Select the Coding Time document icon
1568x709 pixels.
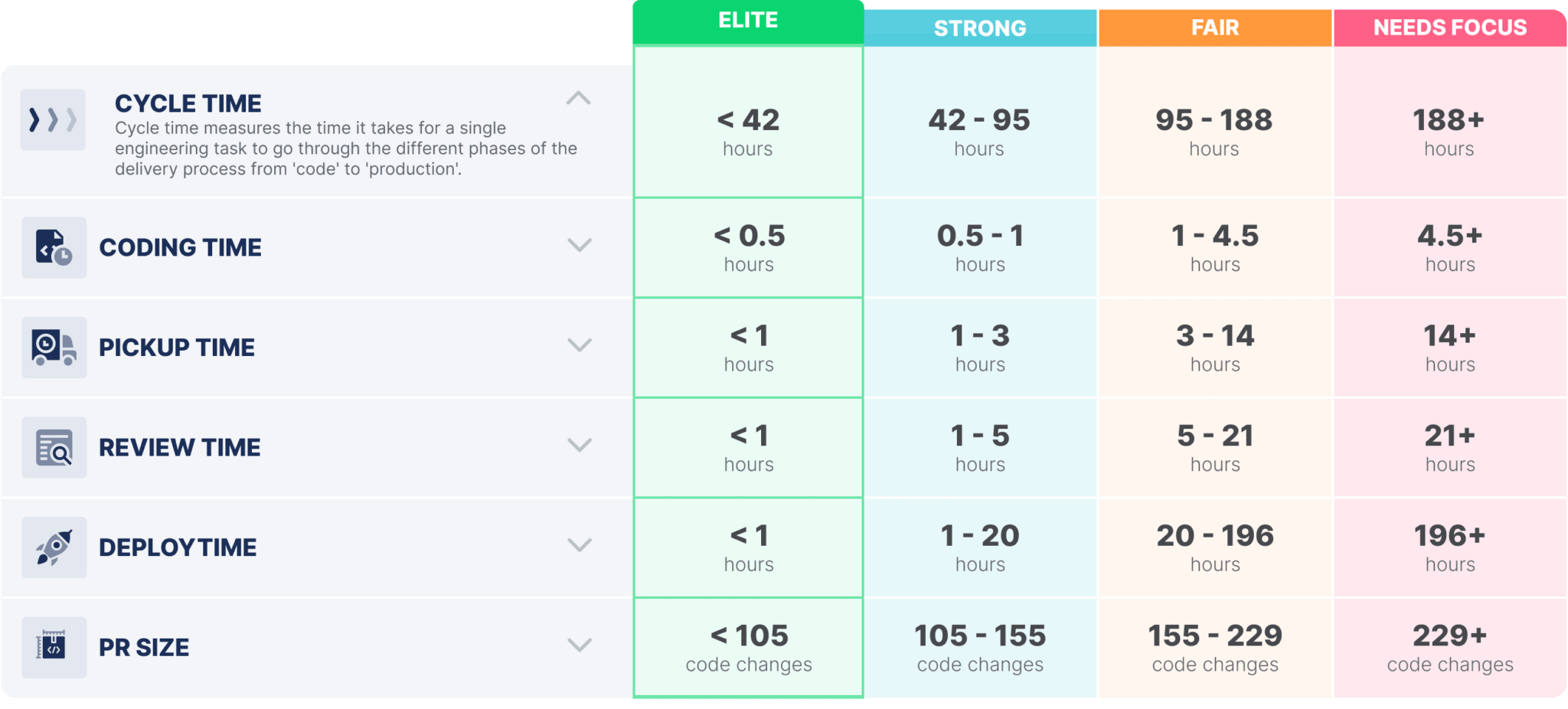click(x=54, y=247)
